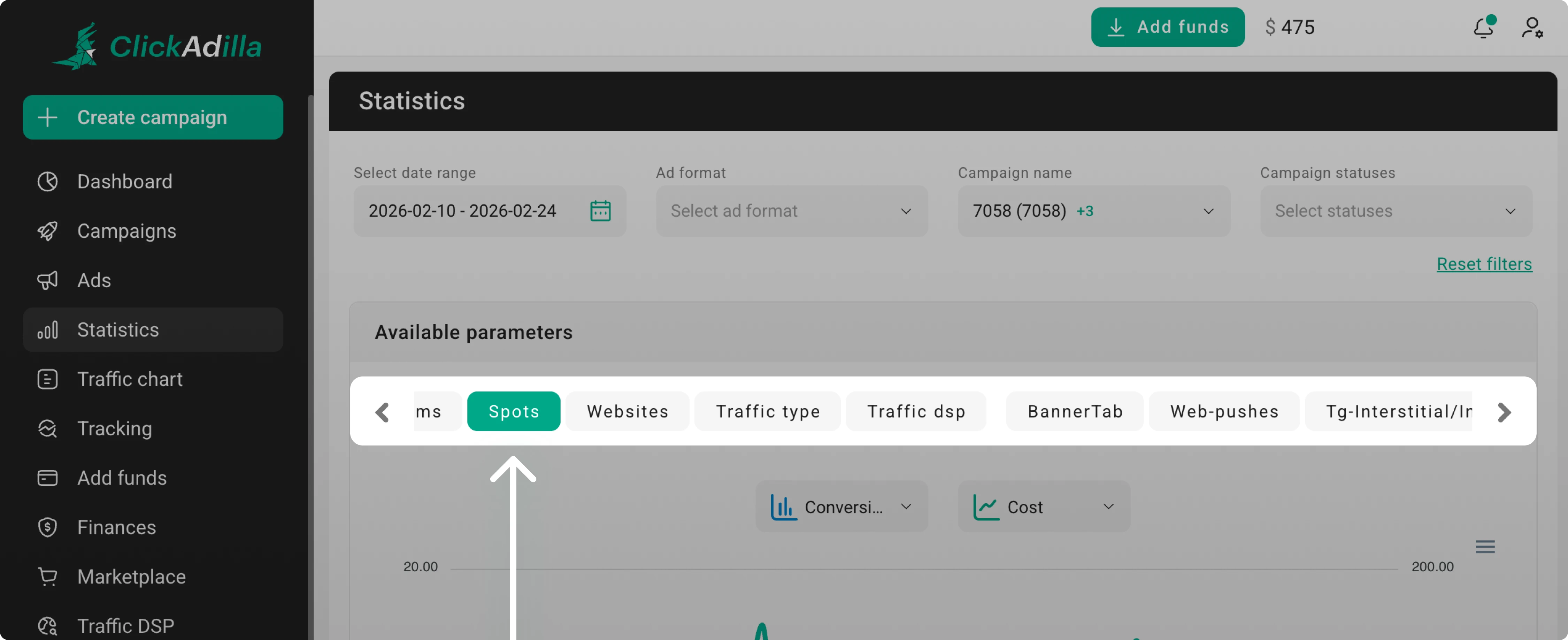This screenshot has height=640, width=1568.
Task: Select the Websites parameter tab
Action: pyautogui.click(x=628, y=411)
